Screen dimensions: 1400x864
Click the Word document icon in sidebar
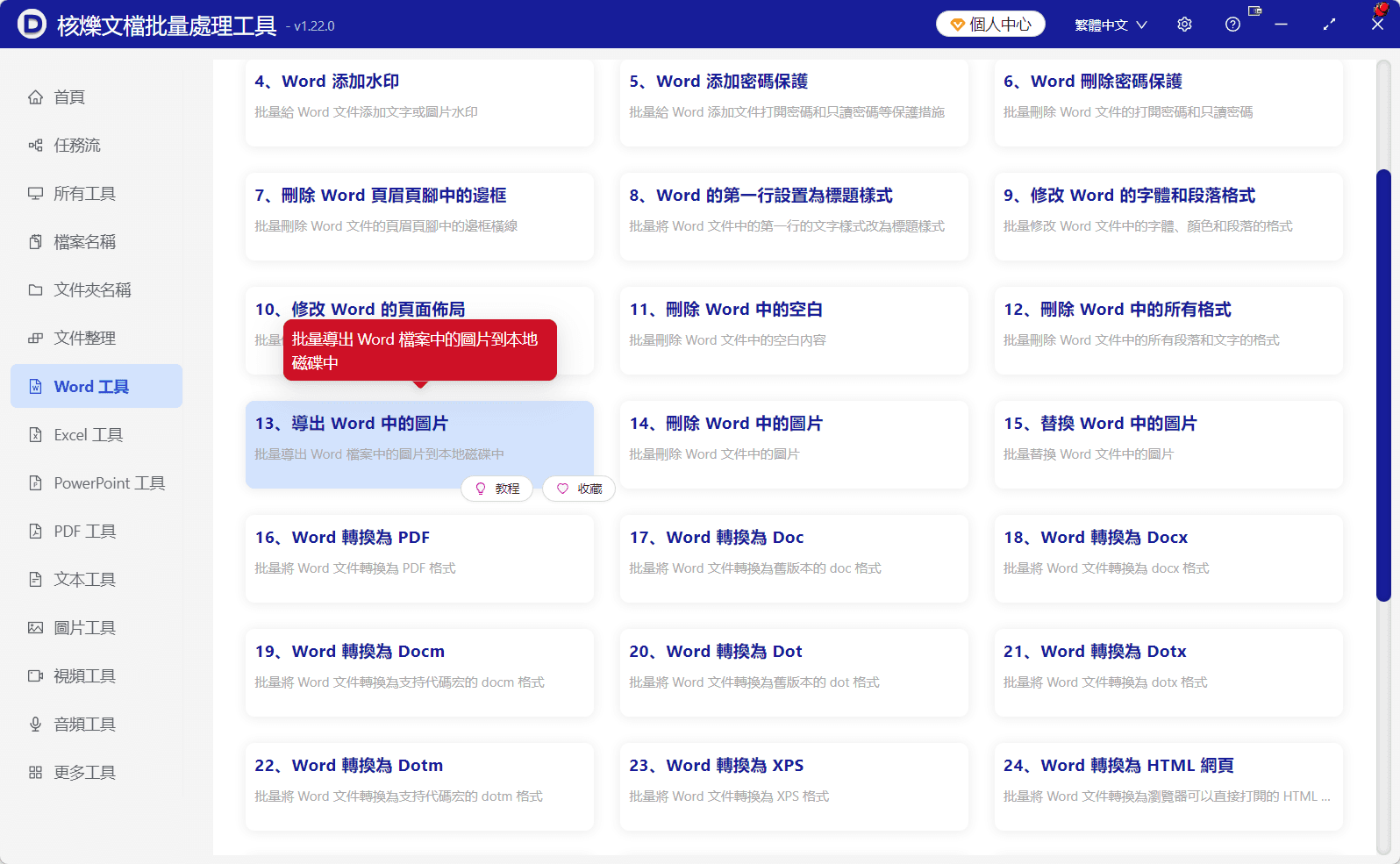[x=35, y=387]
